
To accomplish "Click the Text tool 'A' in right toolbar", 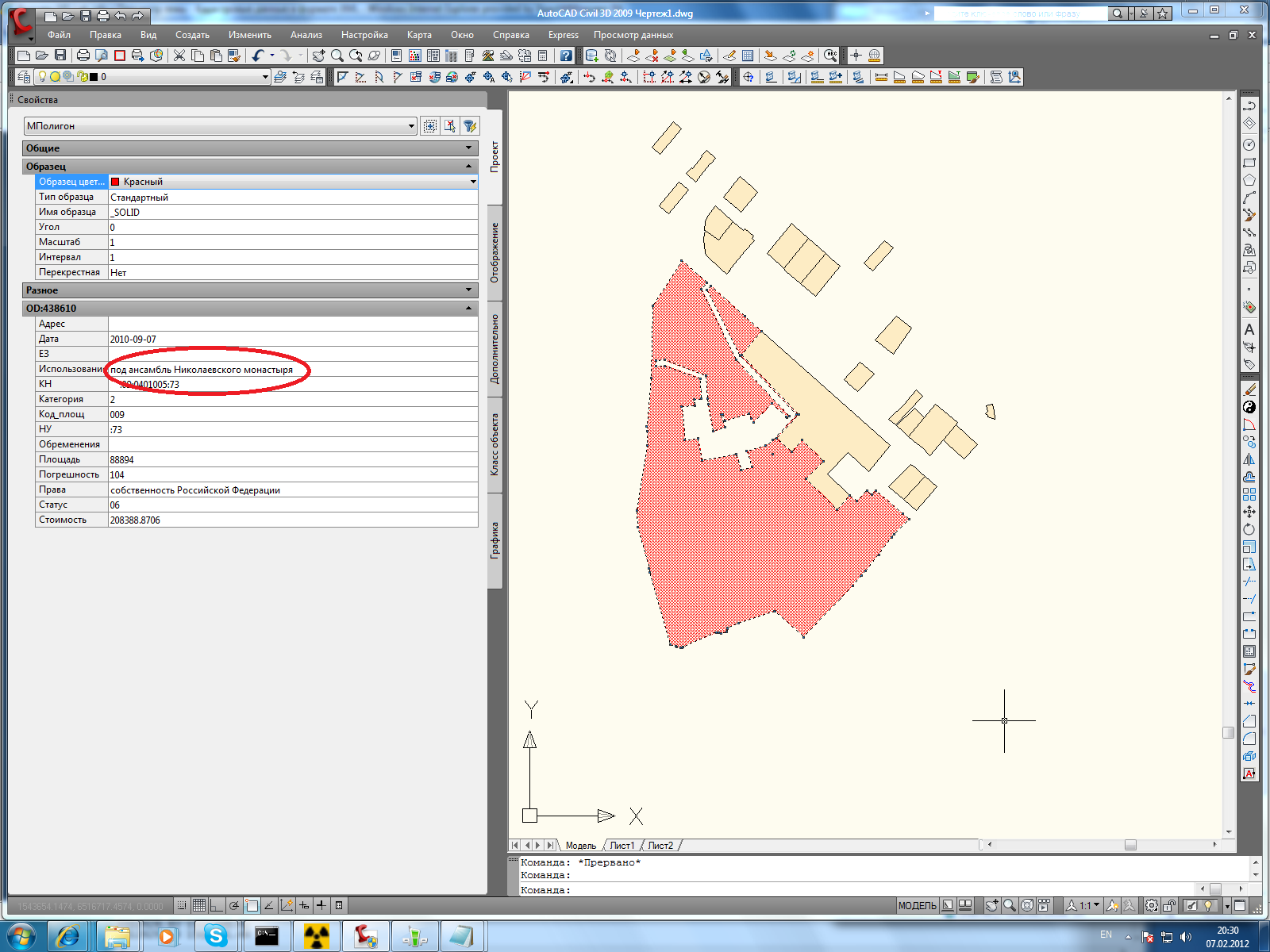I will coord(1249,329).
